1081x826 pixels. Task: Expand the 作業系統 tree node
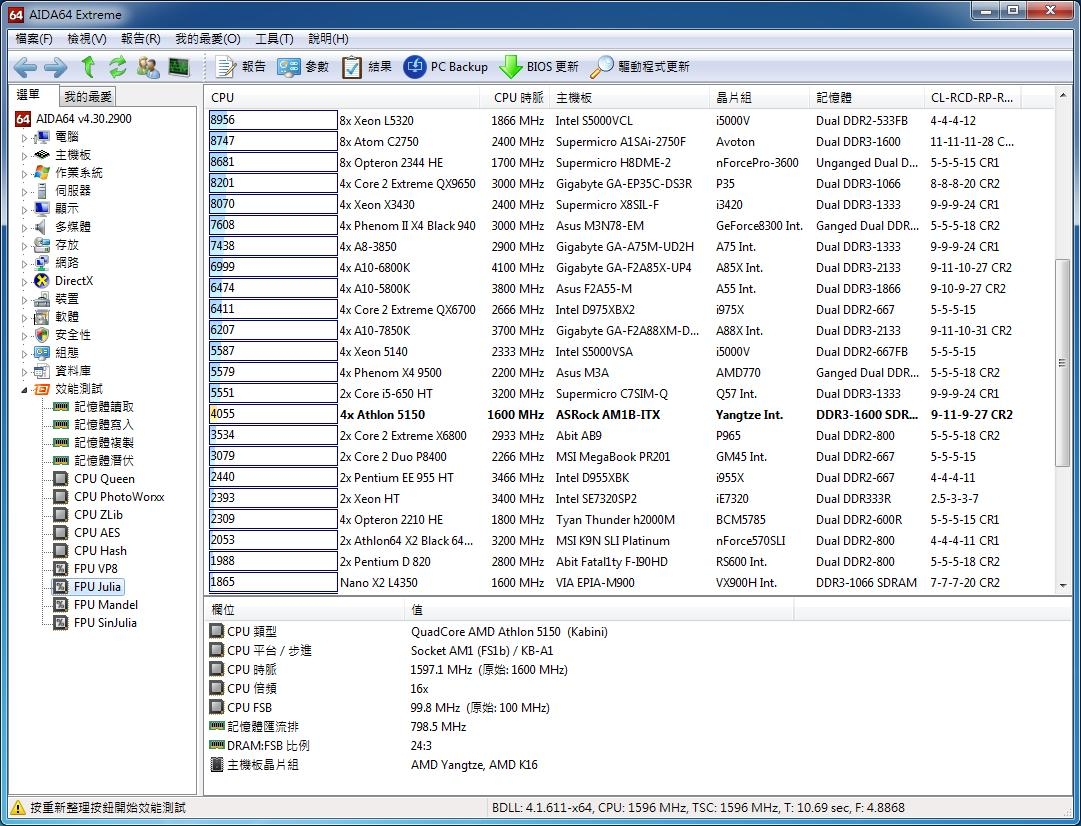tap(24, 173)
